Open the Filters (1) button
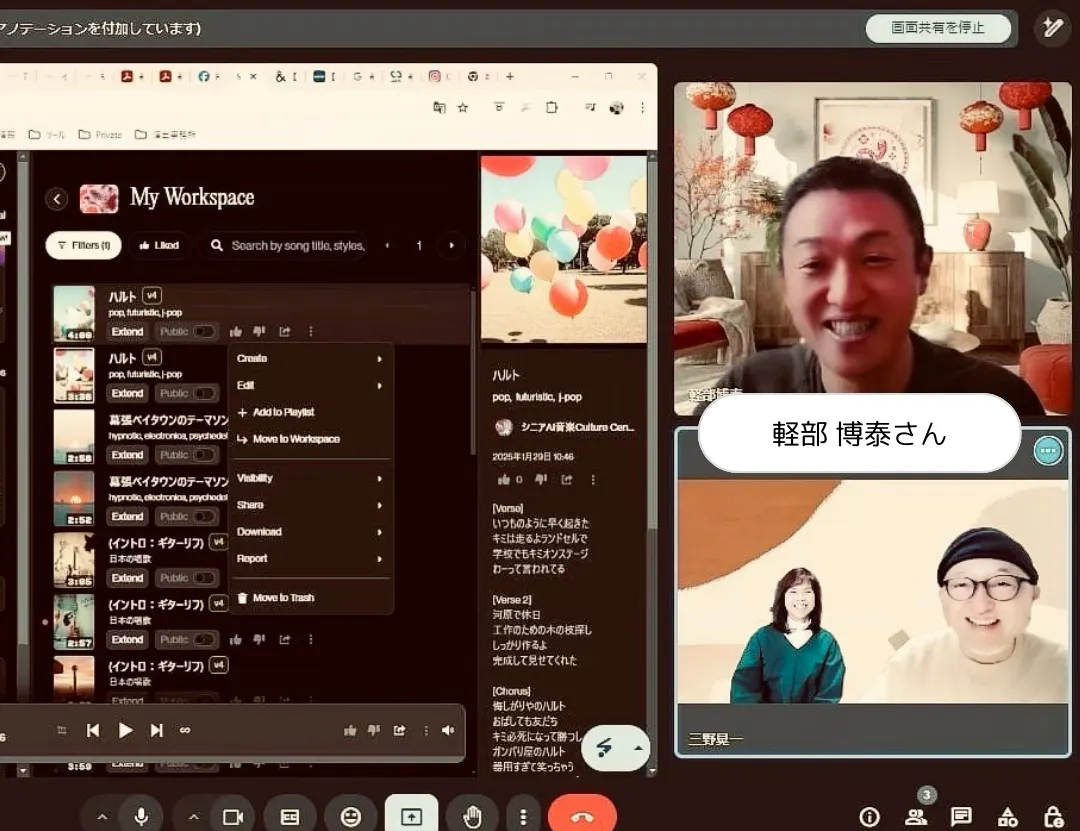The image size is (1080, 831). click(84, 245)
